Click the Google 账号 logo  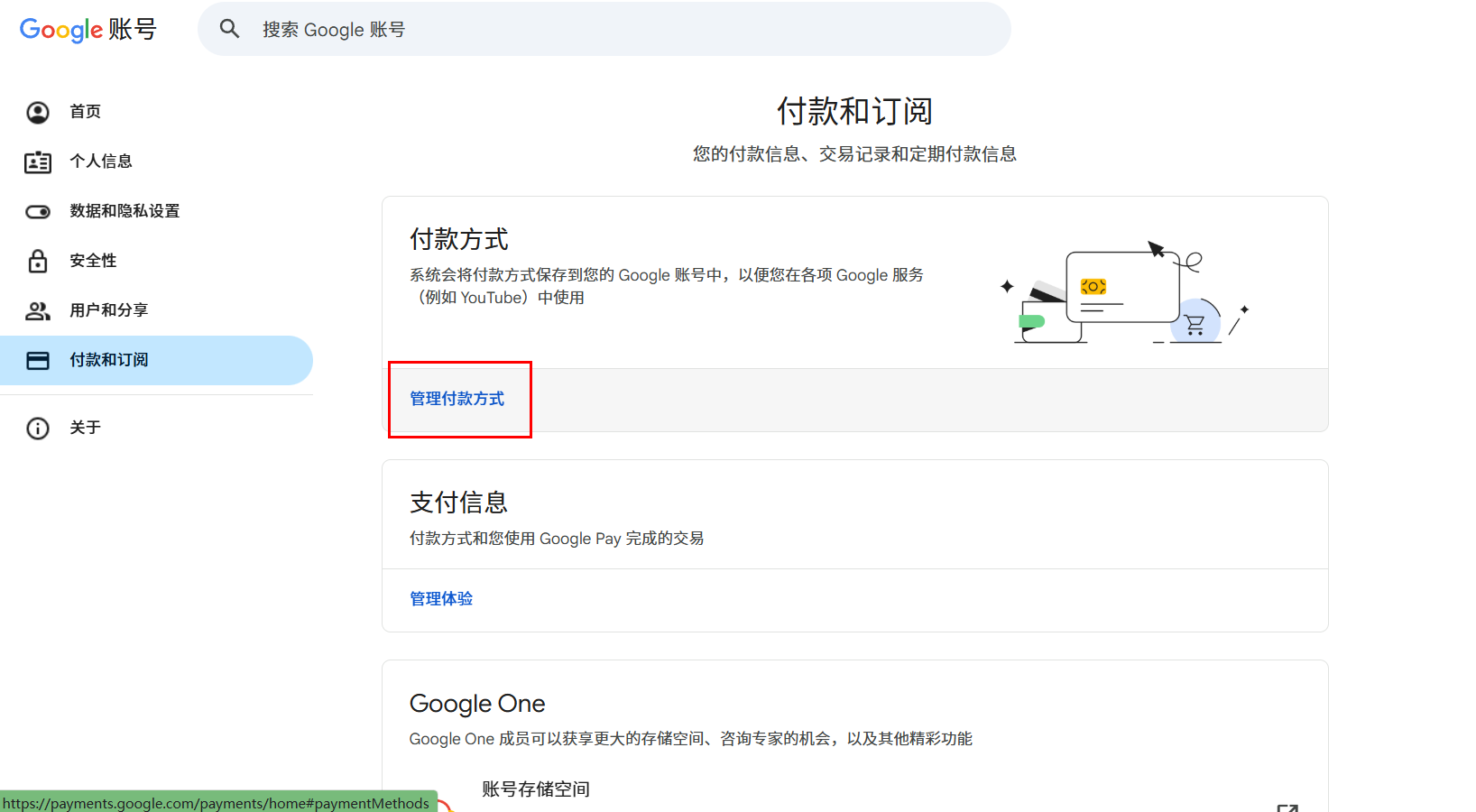(88, 30)
